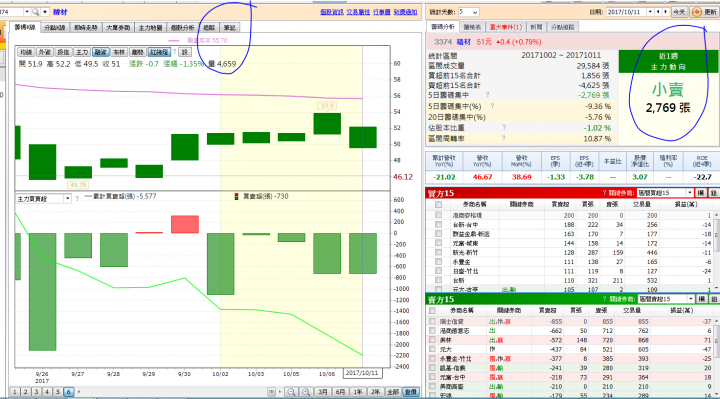The image size is (720, 399).
Task: Check the 新光-新竹 buyer row checkbox
Action: [439, 253]
